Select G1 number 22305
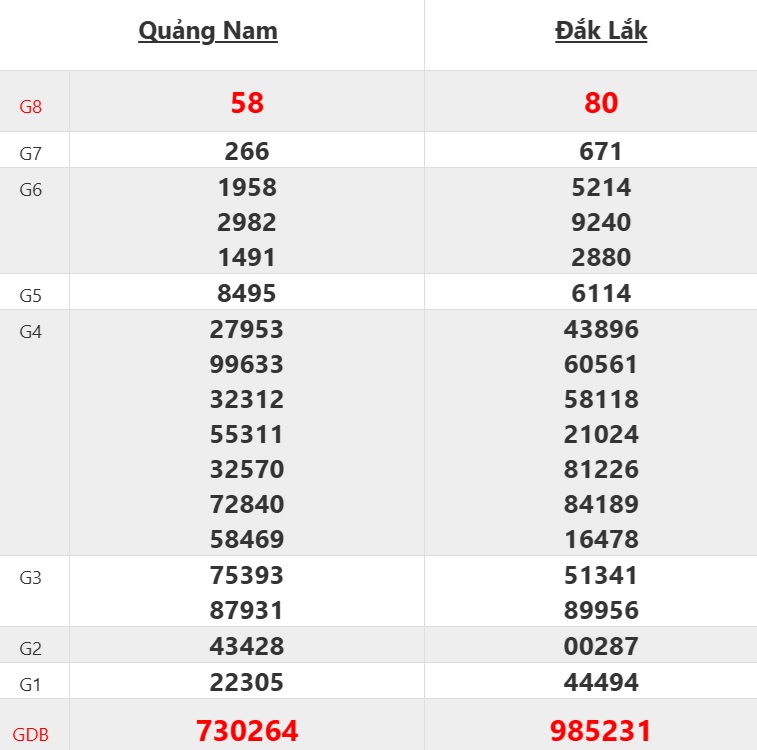This screenshot has height=750, width=757. point(247,682)
